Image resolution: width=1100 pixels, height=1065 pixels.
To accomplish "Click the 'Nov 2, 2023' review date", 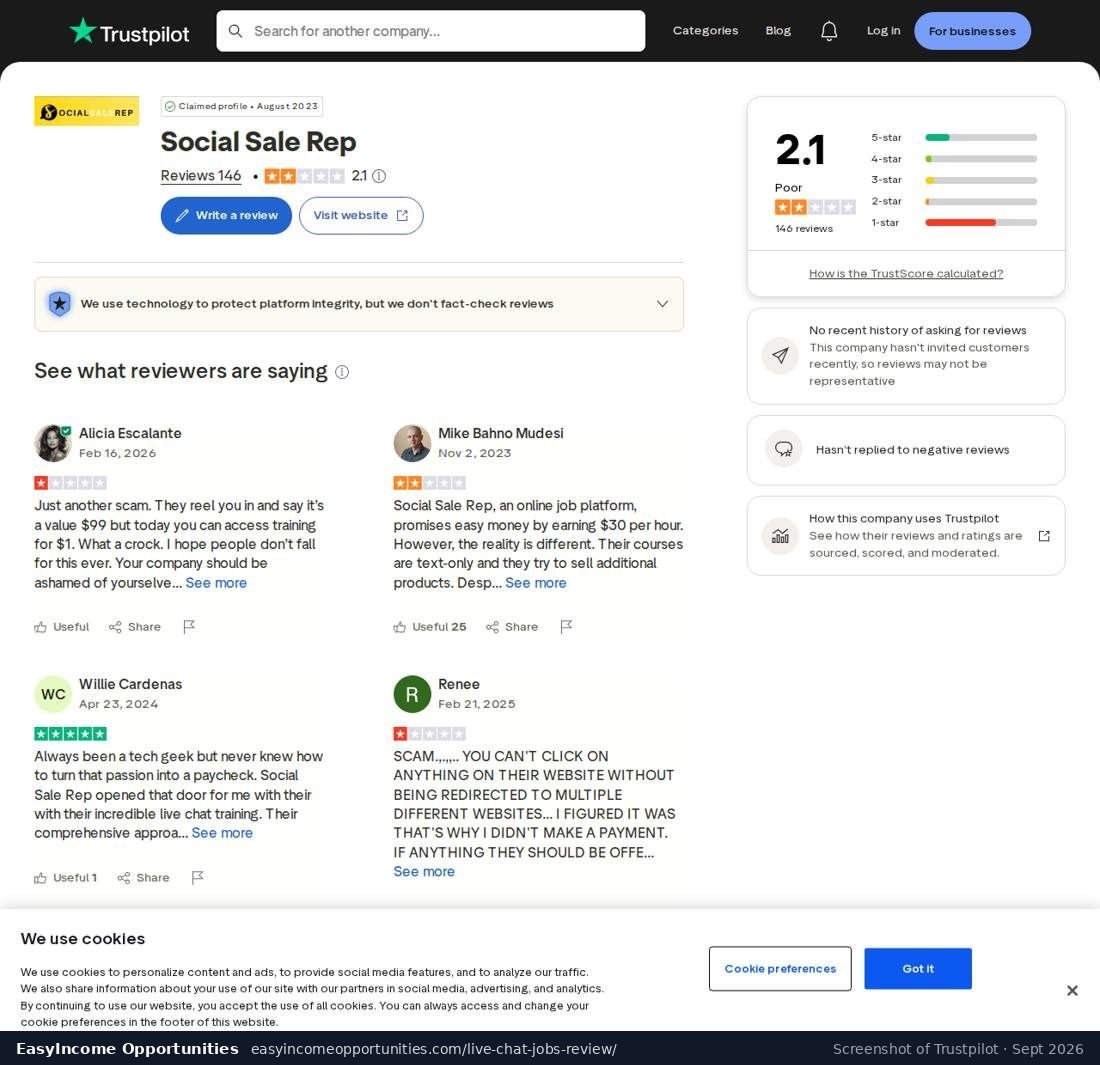I will pos(474,453).
